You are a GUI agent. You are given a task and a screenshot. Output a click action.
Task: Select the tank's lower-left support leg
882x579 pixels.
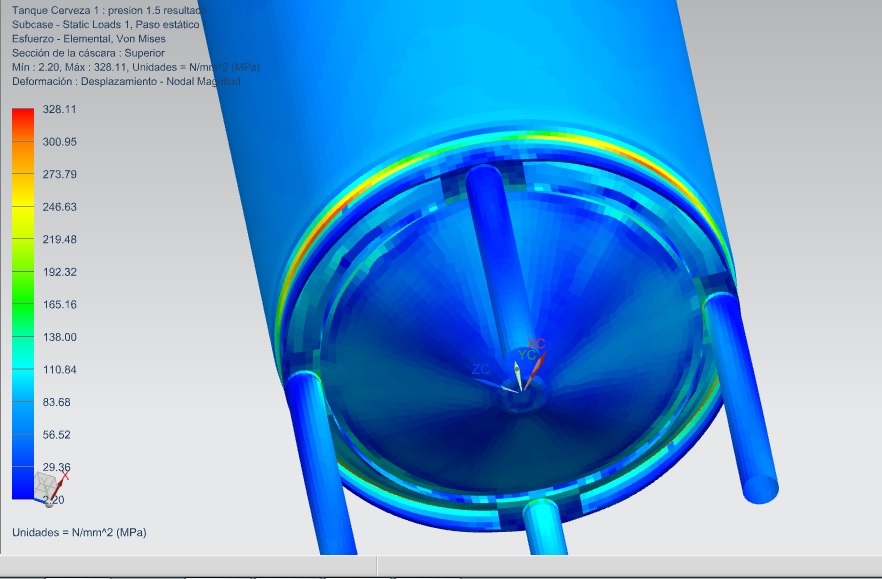(320, 460)
